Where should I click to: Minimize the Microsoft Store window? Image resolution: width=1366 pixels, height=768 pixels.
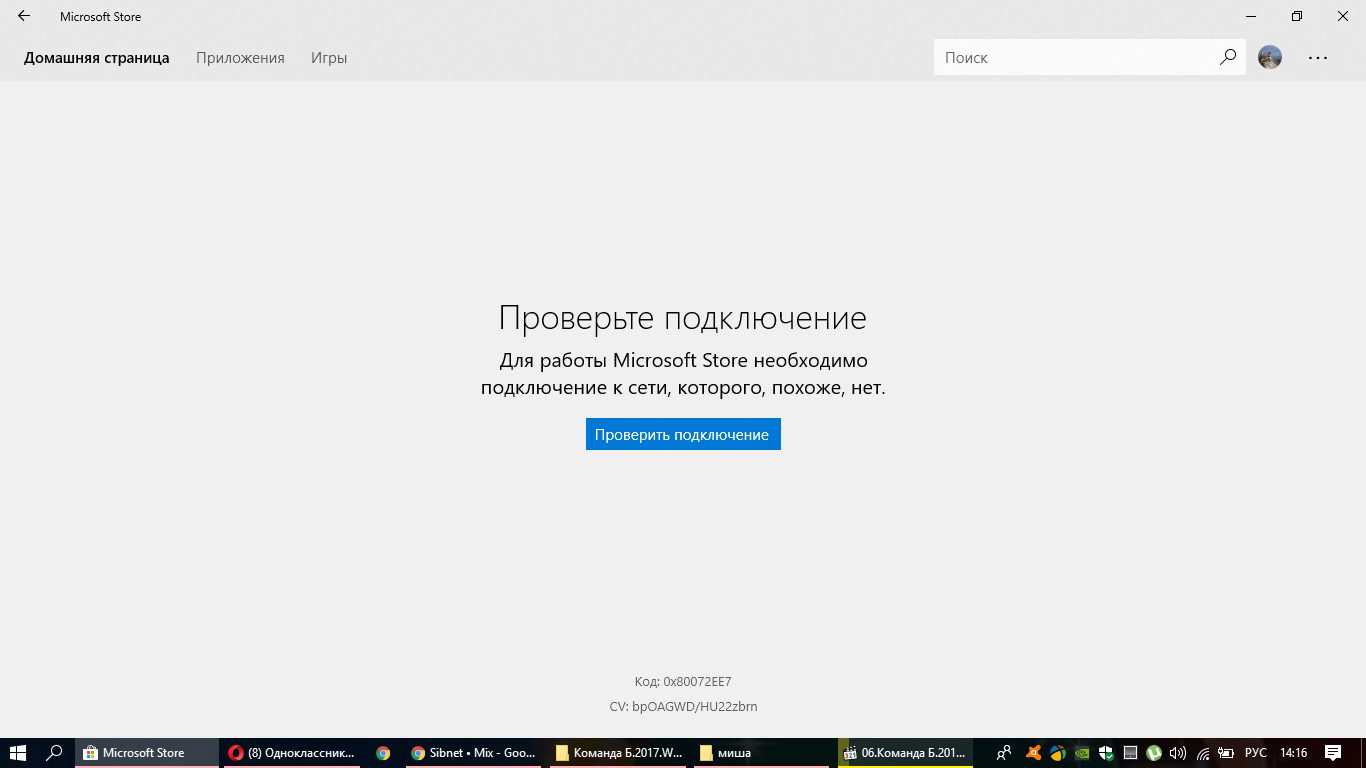coord(1251,16)
